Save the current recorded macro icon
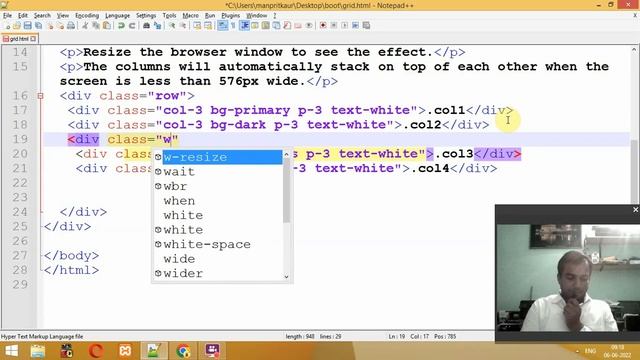The height and width of the screenshot is (360, 640). (366, 25)
